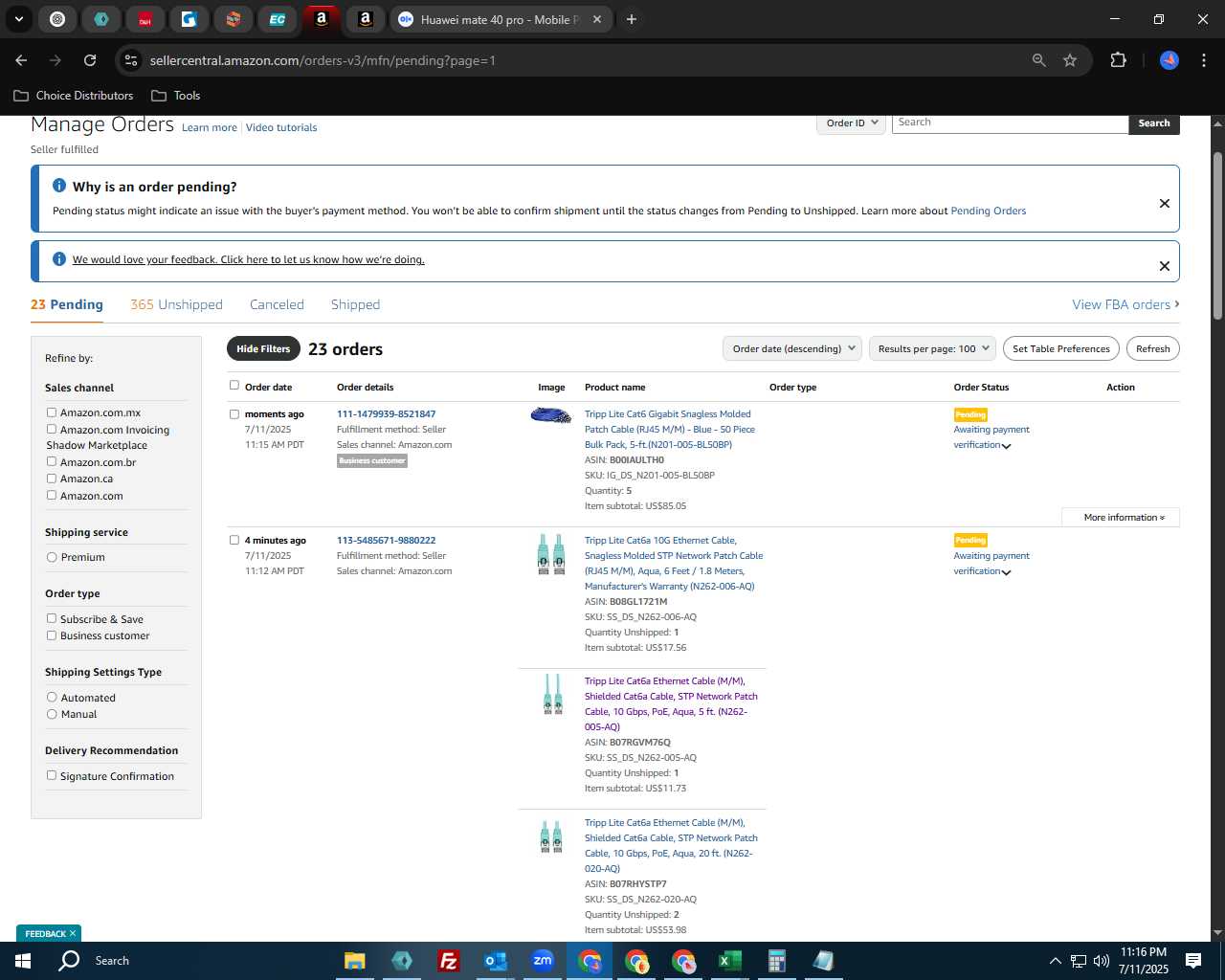Open Choice Distributors bookmarks folder
1225x980 pixels.
click(x=74, y=96)
